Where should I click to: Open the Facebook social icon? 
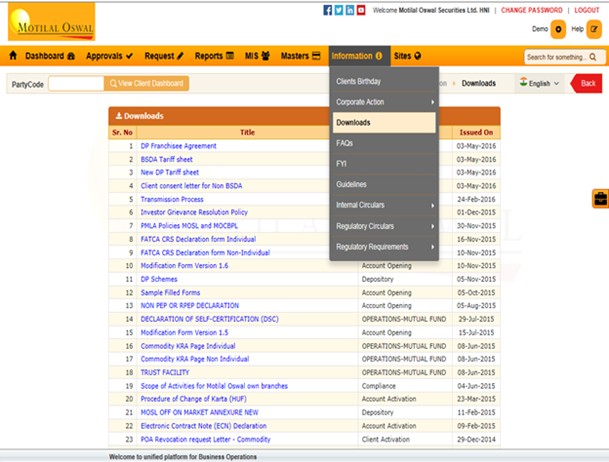327,10
